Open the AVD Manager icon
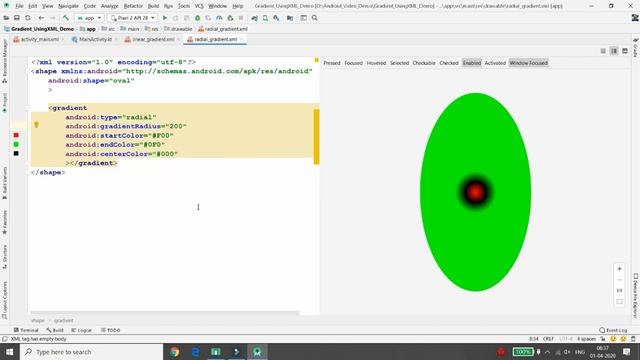Image resolution: width=640 pixels, height=360 pixels. tap(265, 18)
